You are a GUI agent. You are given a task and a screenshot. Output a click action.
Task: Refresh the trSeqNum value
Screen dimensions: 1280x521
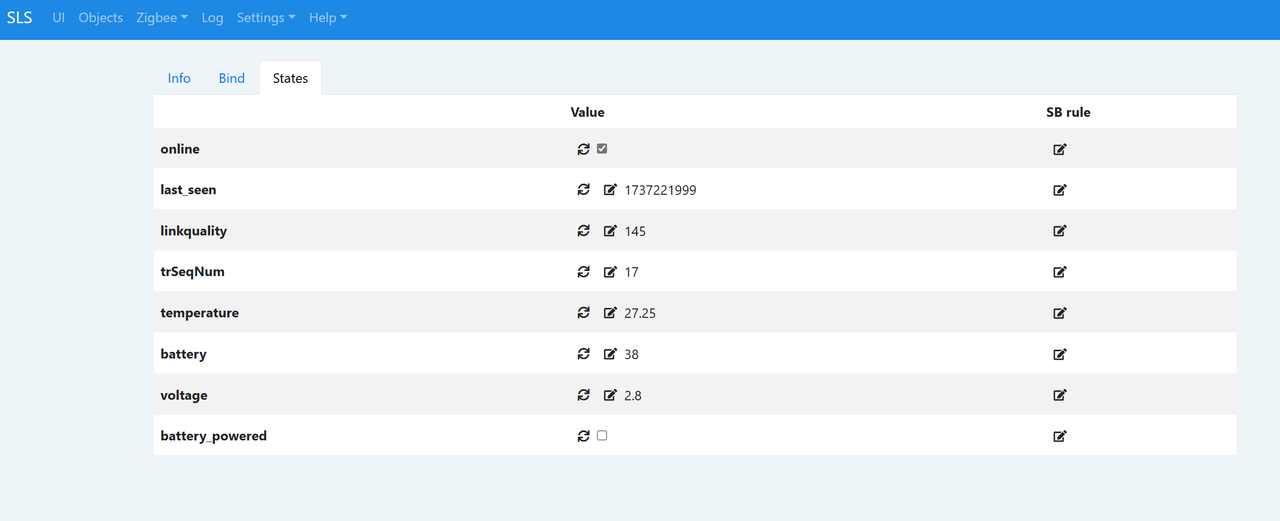point(583,272)
